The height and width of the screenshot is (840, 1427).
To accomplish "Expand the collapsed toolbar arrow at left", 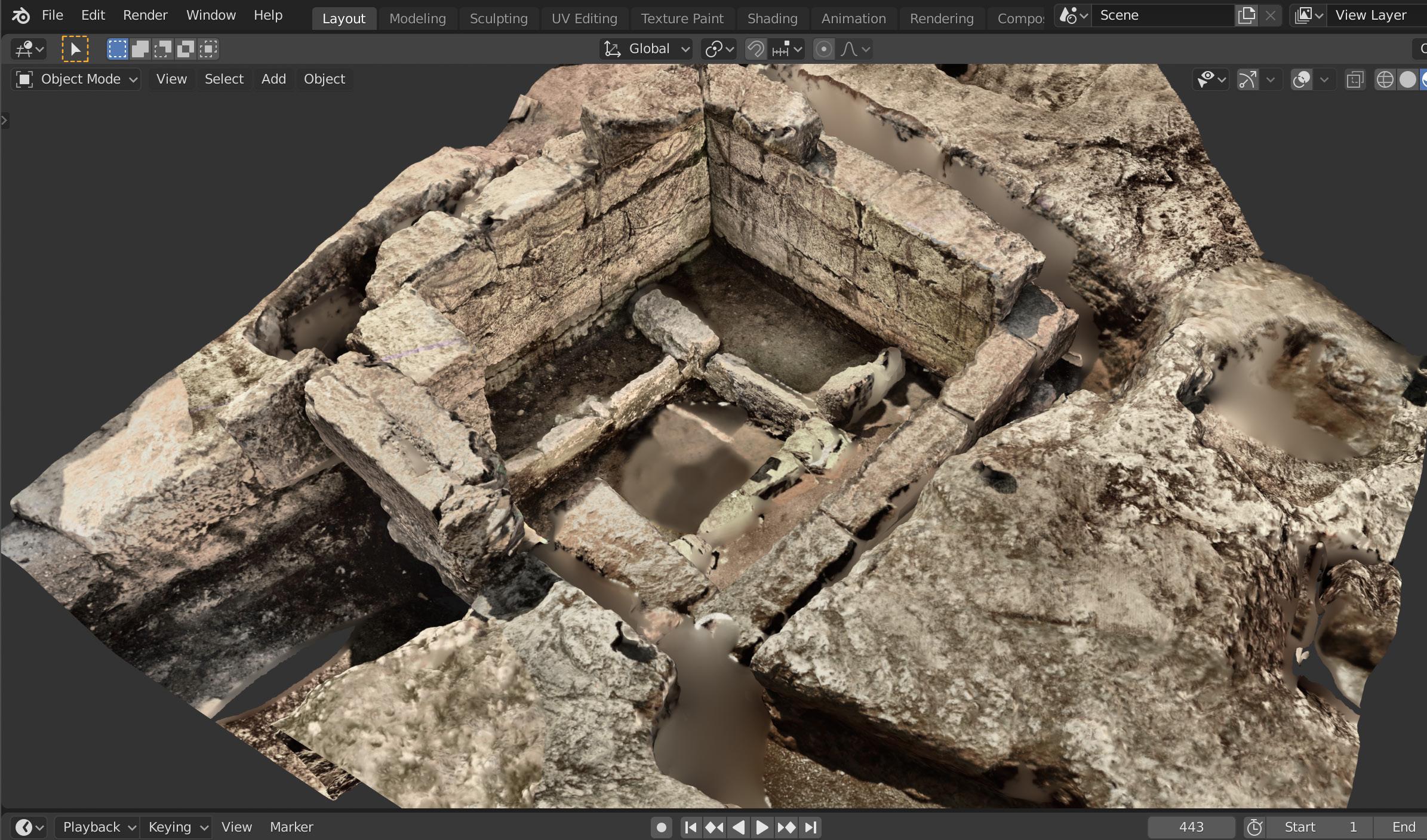I will (x=5, y=121).
